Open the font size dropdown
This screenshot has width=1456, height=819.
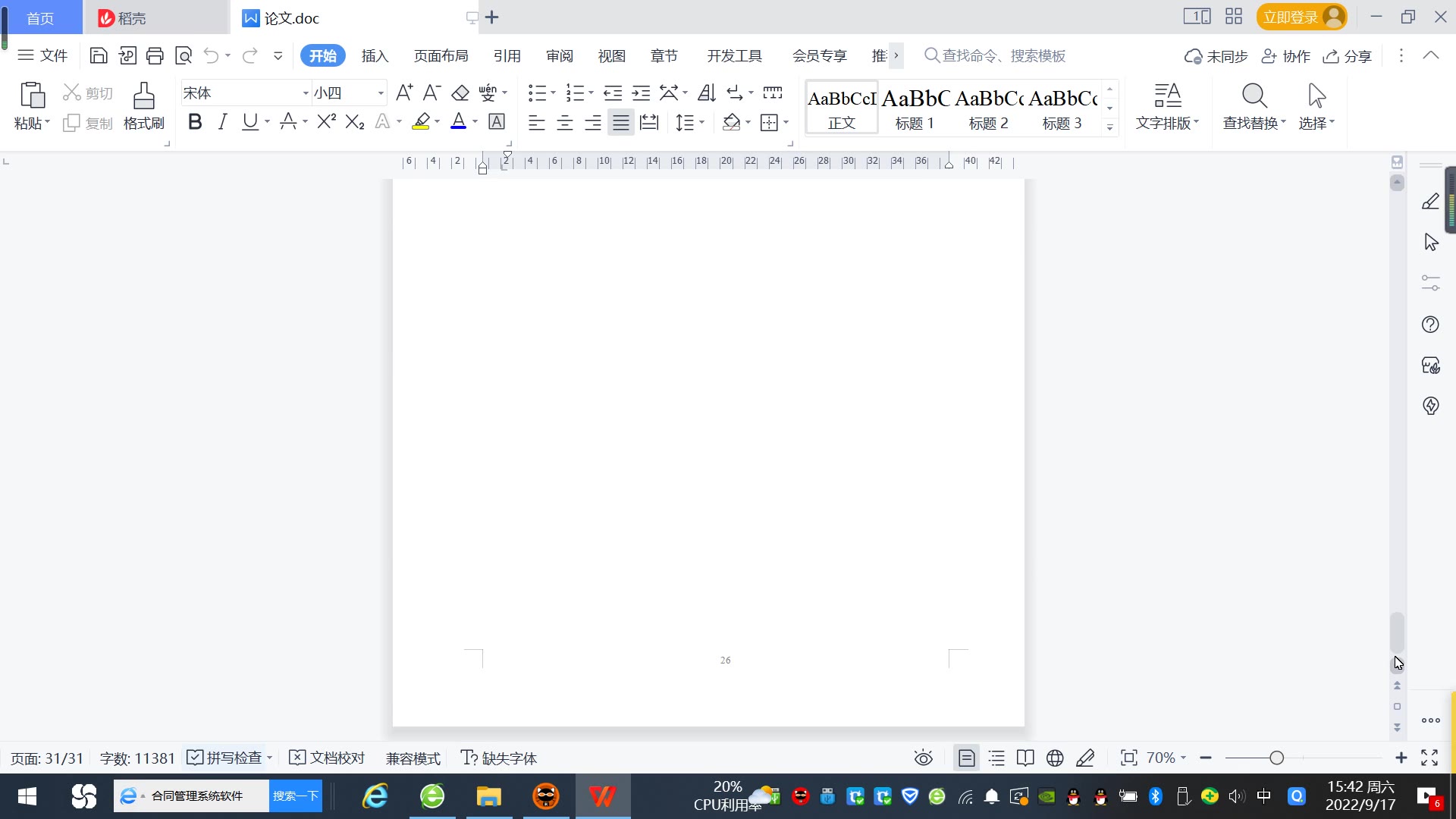(x=381, y=93)
